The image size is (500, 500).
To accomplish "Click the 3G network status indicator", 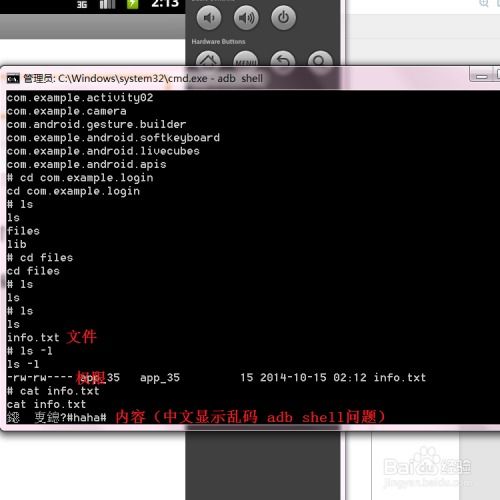I will pos(82,4).
